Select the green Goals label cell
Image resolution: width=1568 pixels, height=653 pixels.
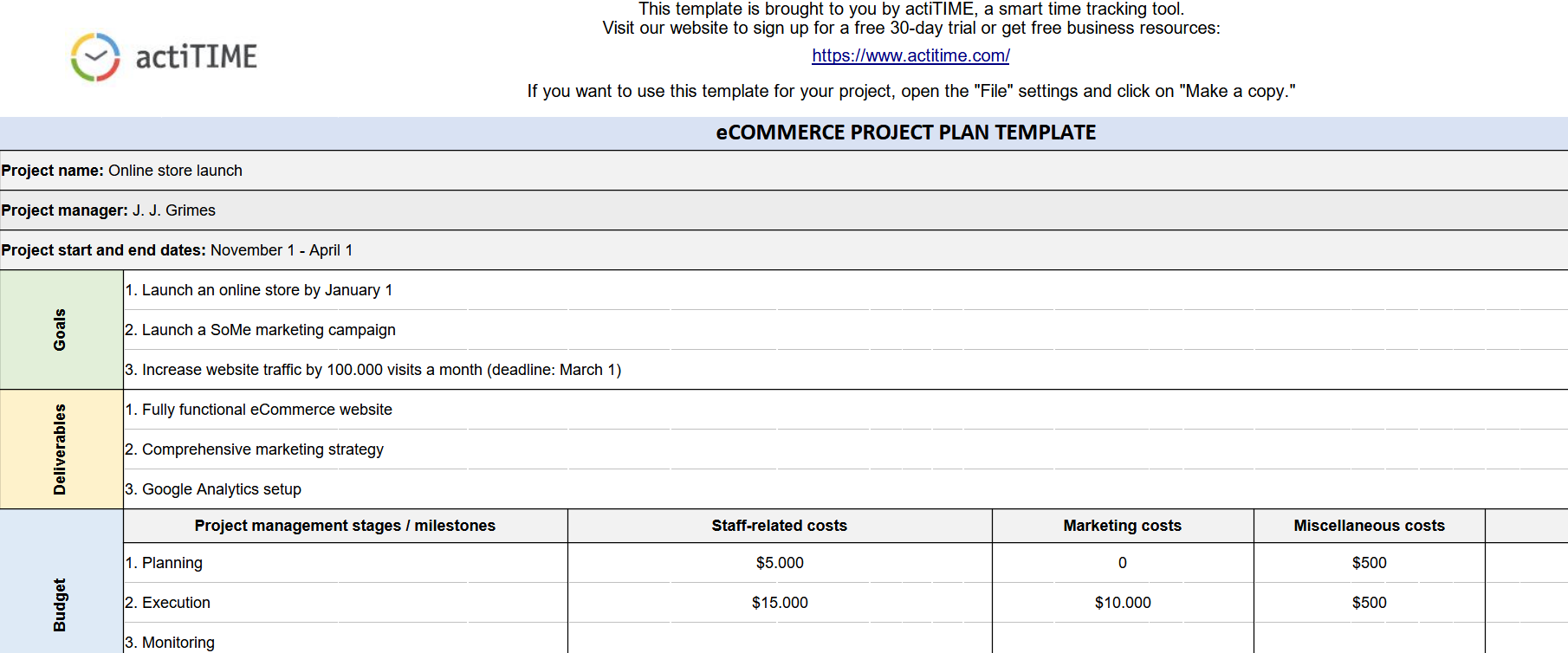click(61, 329)
